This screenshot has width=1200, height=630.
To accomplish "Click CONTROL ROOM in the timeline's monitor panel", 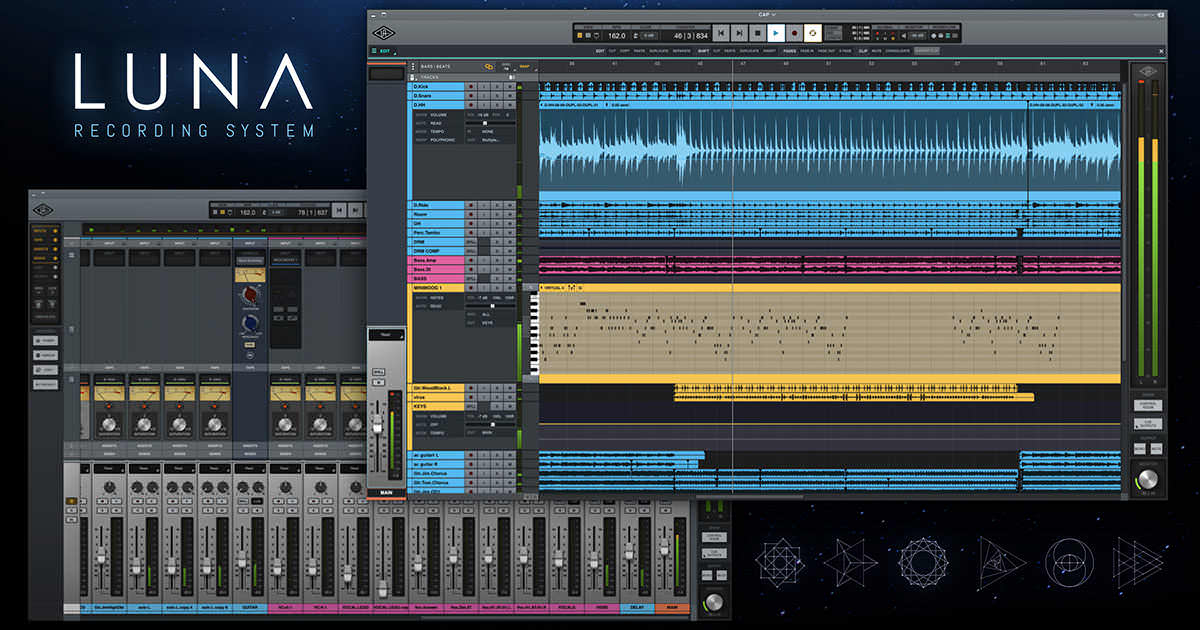I will 1148,405.
